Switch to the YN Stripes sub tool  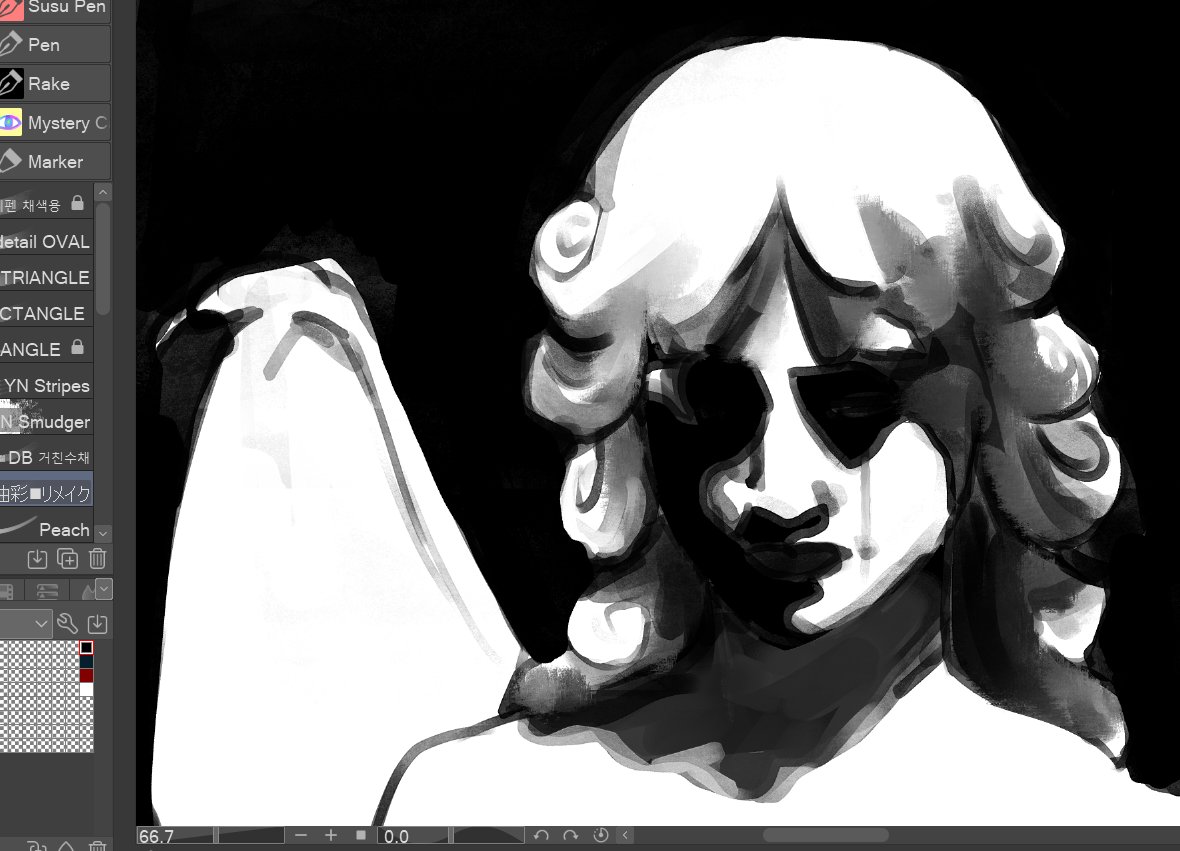click(46, 385)
